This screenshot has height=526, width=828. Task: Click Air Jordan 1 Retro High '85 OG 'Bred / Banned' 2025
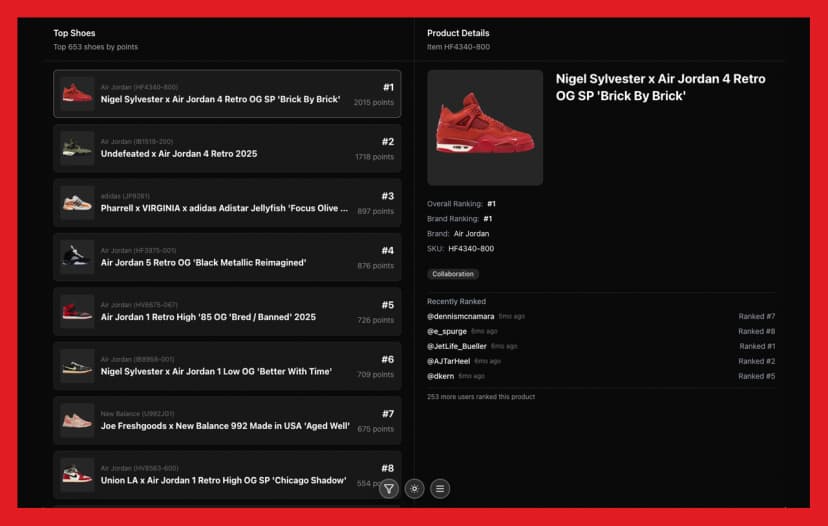[x=227, y=312]
